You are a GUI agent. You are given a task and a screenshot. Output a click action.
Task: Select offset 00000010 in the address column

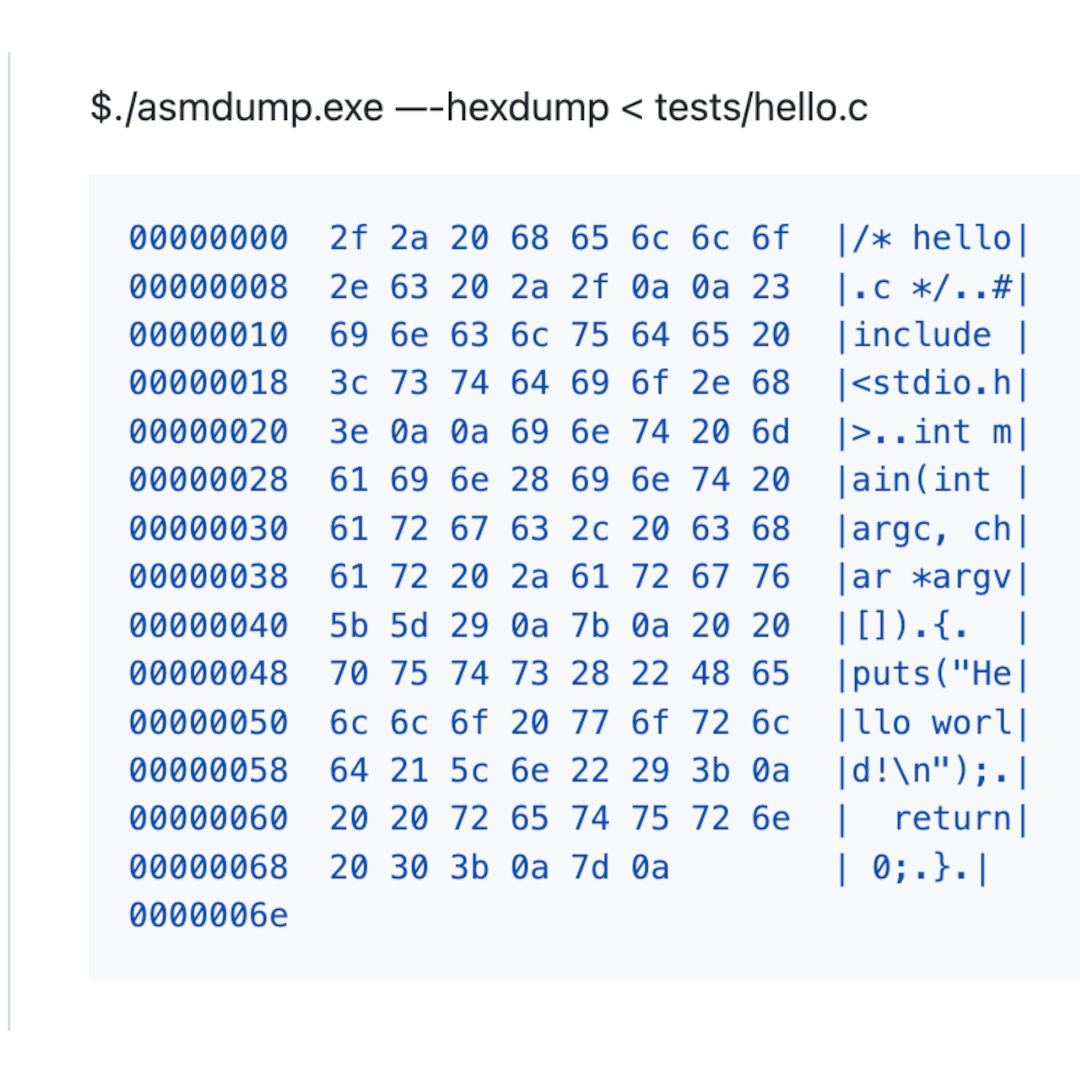[209, 335]
